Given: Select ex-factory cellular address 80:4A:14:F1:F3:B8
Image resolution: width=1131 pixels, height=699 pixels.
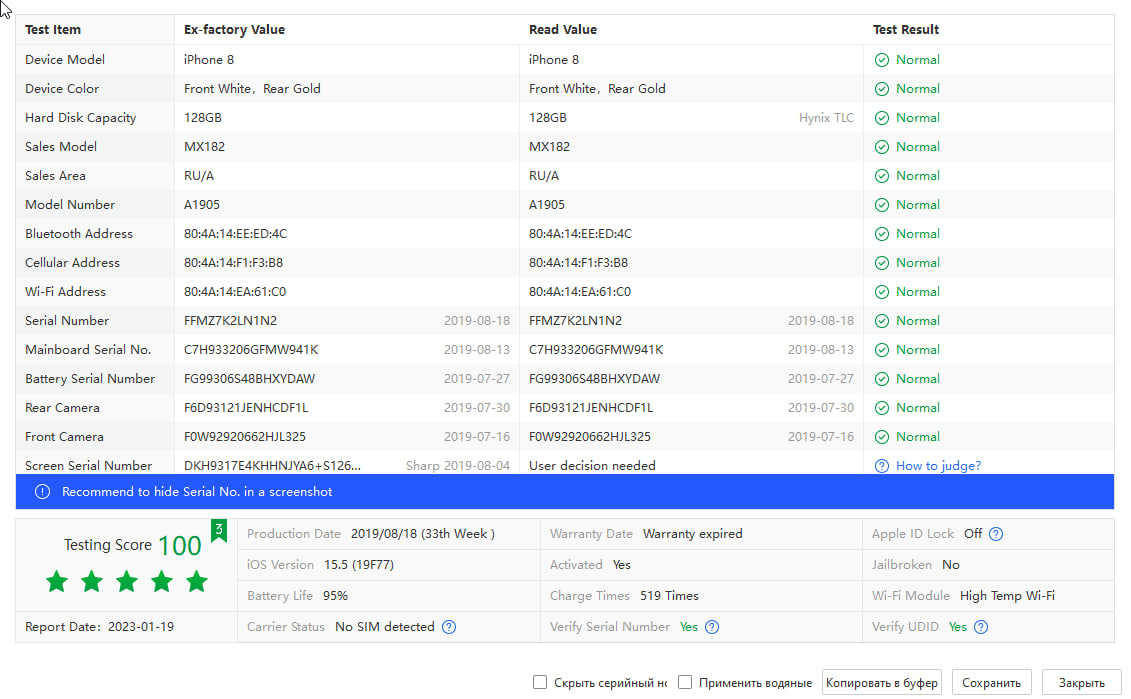Looking at the screenshot, I should click(x=233, y=263).
